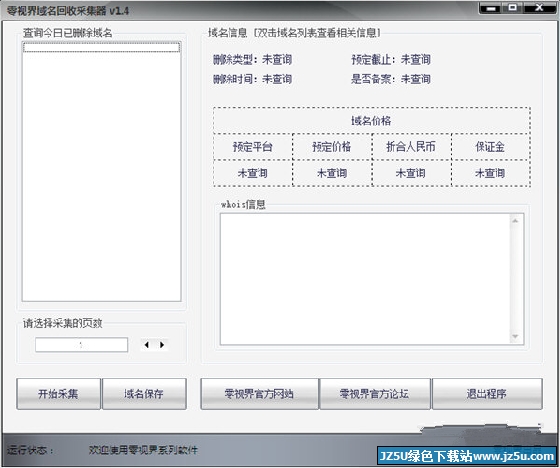Click status text 欢迎使用零视界系列软件

coord(143,450)
